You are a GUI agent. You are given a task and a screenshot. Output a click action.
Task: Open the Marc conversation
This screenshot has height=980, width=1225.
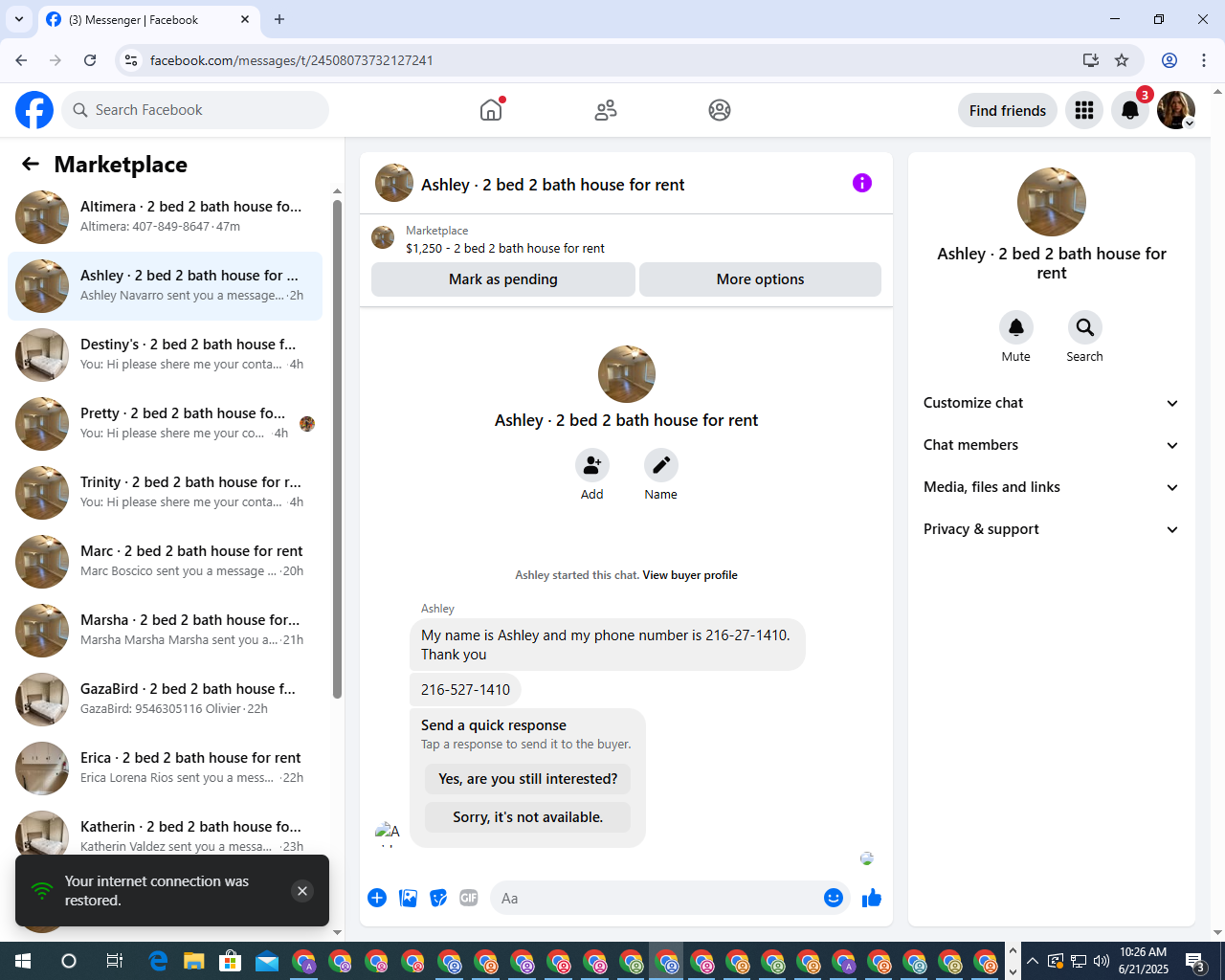tap(166, 561)
